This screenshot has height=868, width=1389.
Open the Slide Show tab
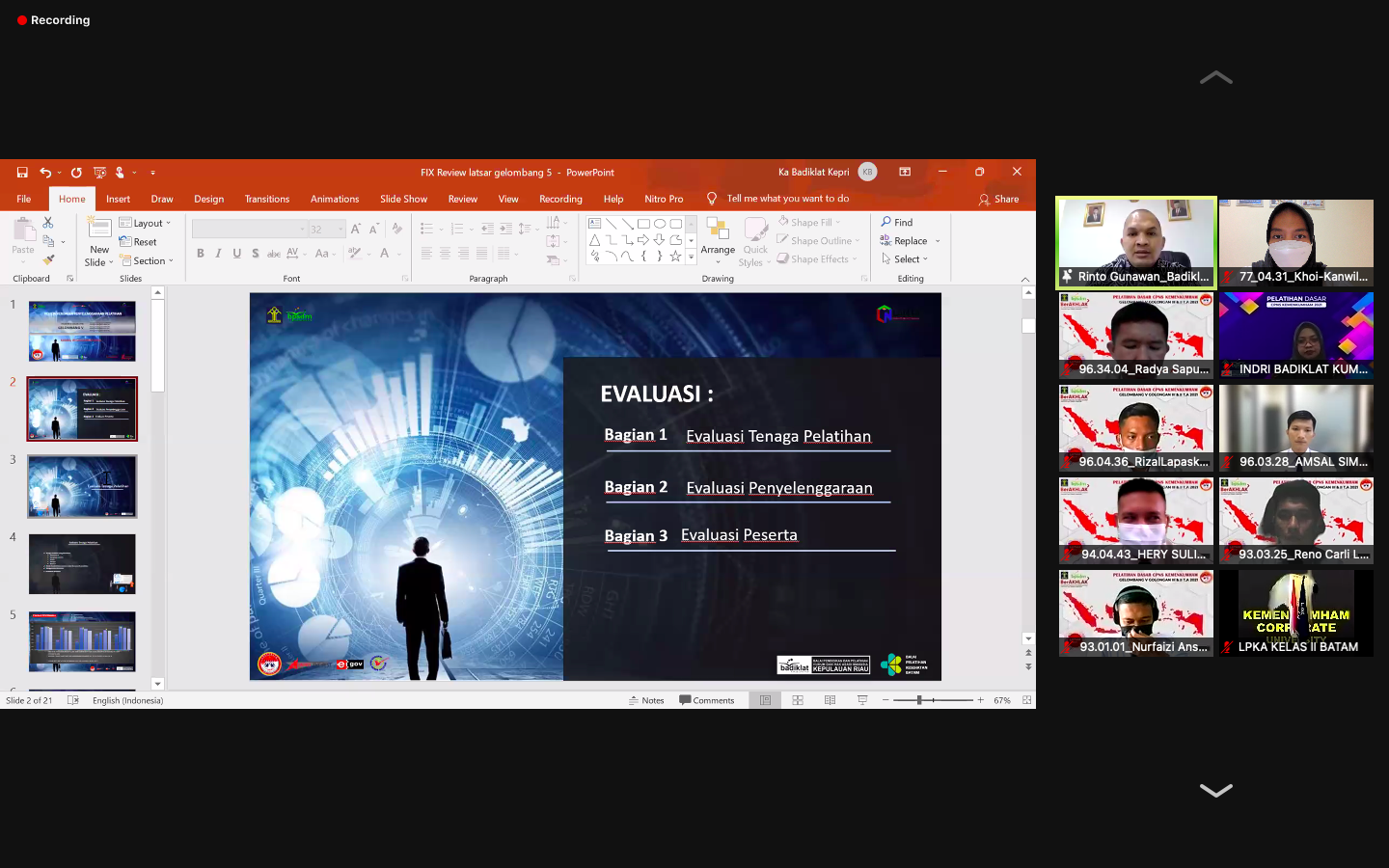(x=403, y=200)
